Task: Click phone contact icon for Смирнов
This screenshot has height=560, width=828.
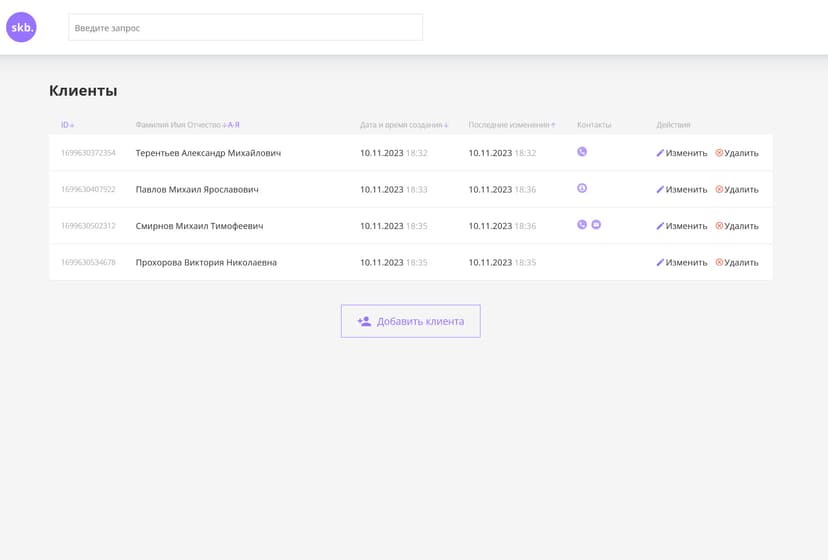Action: pos(582,225)
